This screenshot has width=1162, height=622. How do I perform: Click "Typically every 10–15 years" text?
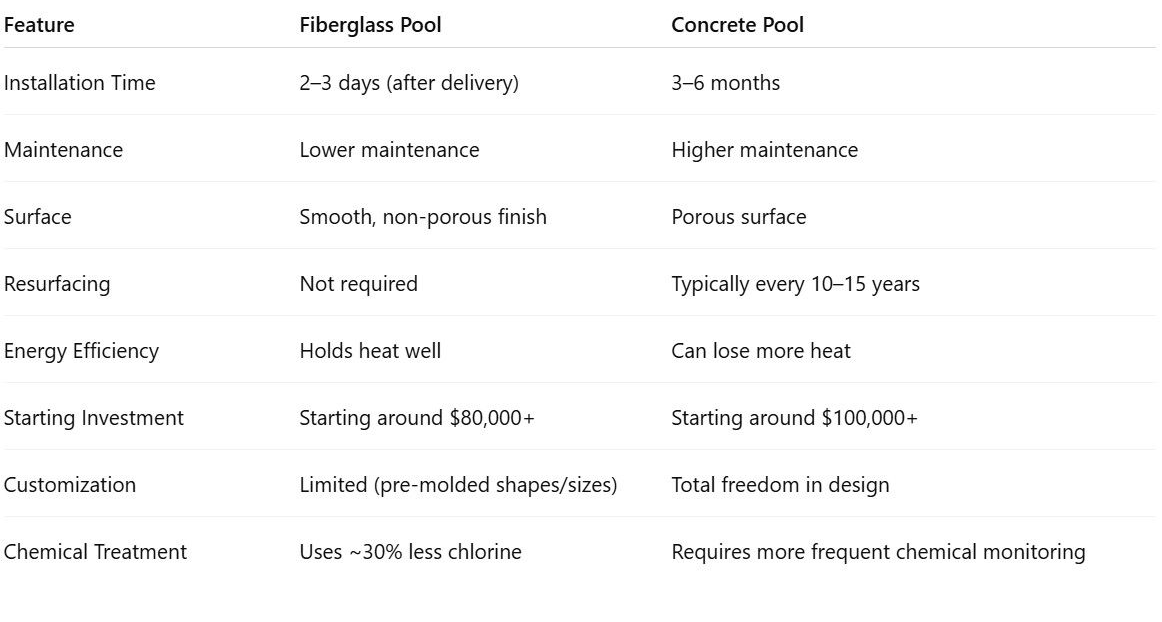coord(795,284)
